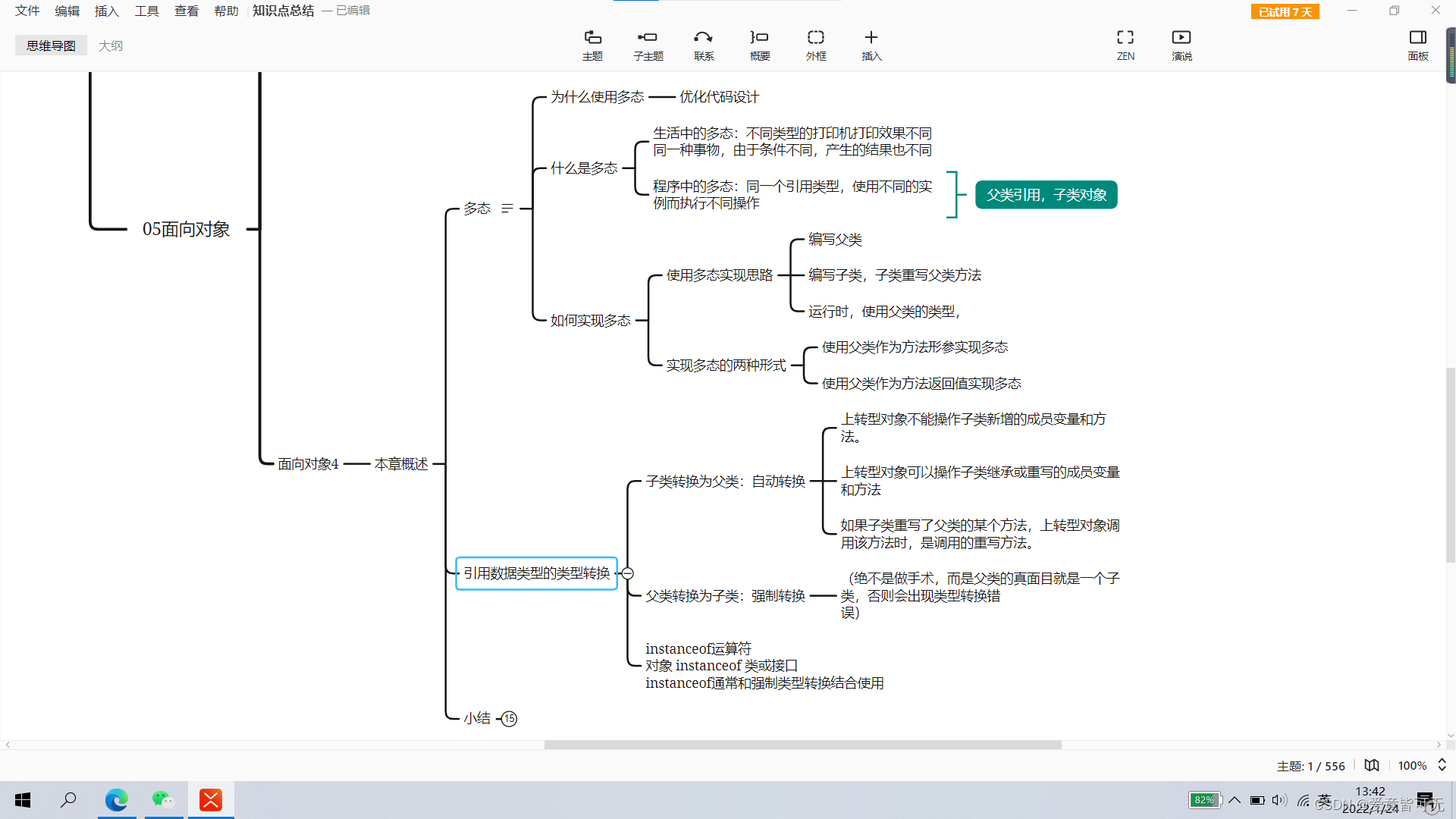Select 使用父类作为方法返回值实现多态 node
This screenshot has height=819, width=1456.
(x=921, y=383)
